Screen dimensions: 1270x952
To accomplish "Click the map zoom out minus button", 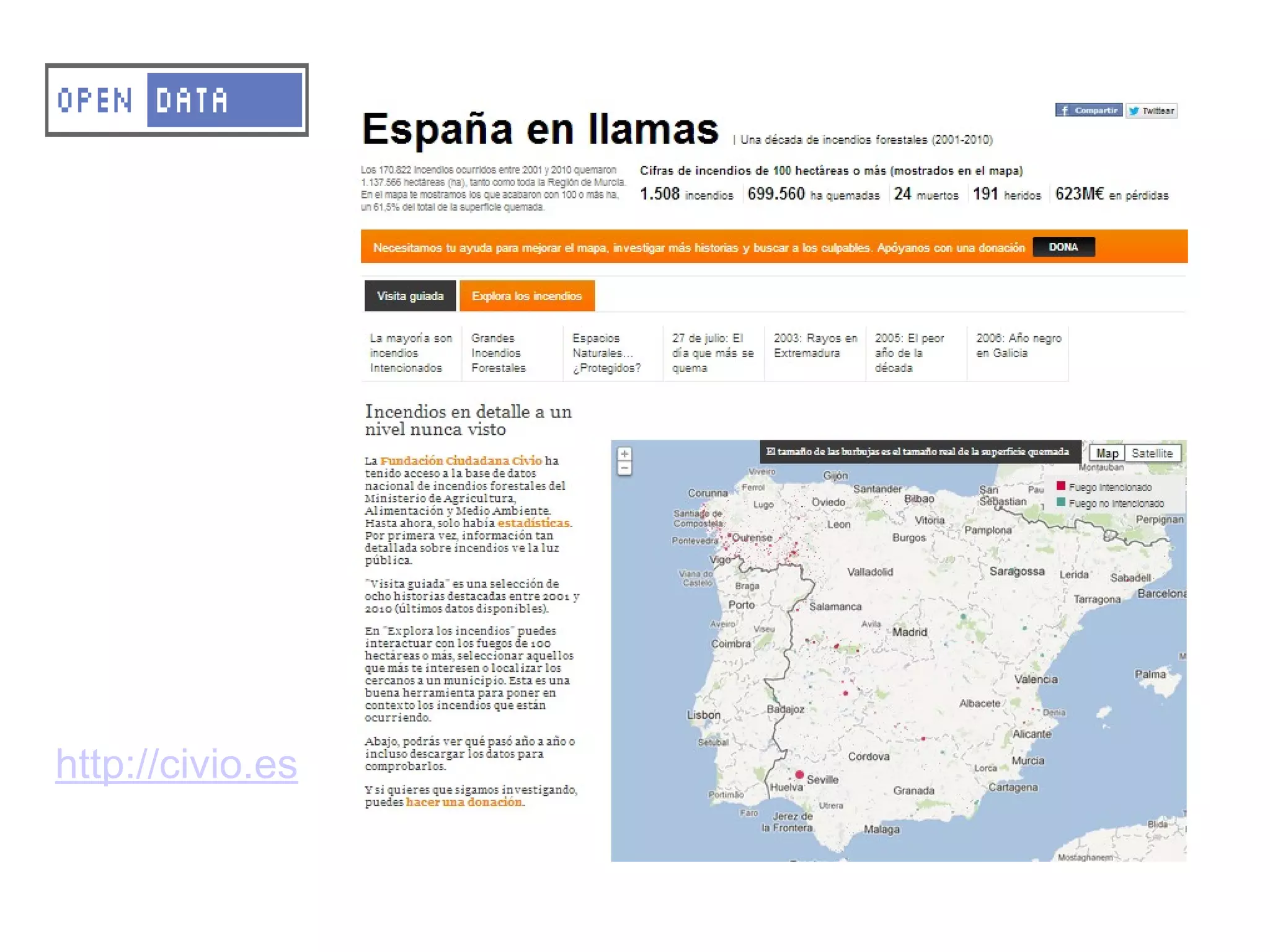I will click(x=624, y=469).
